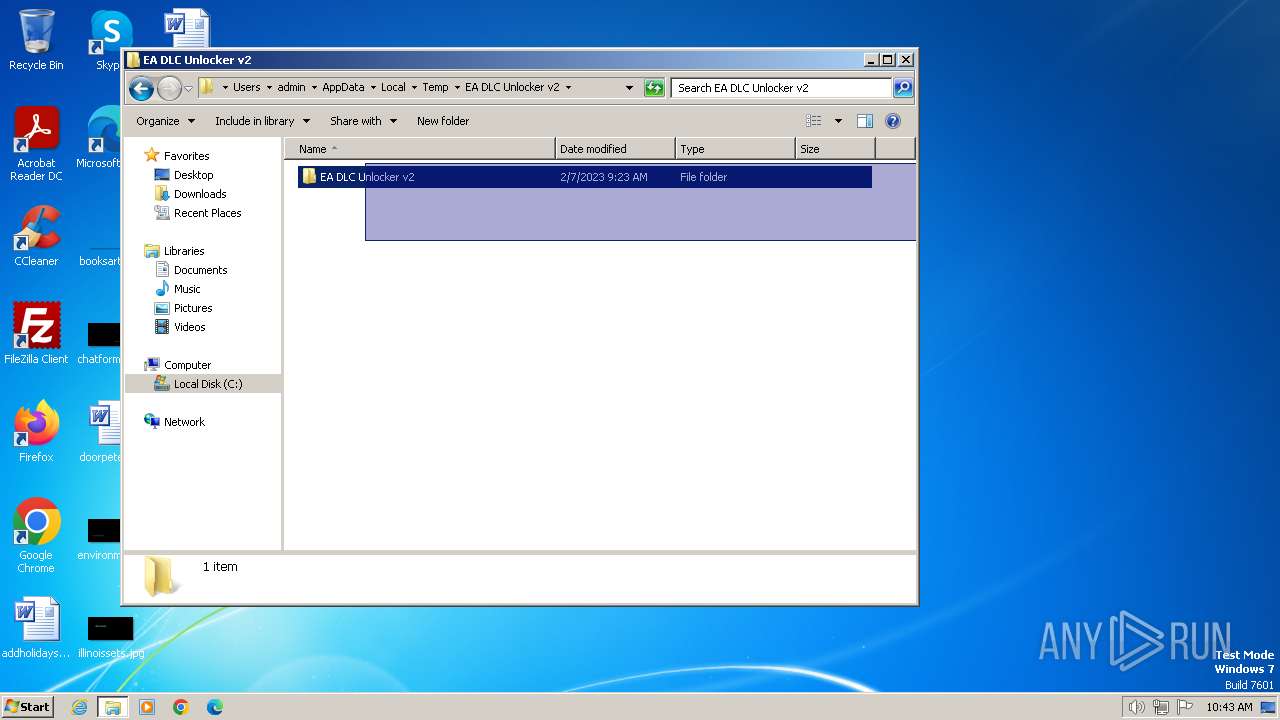
Task: Select the Acrobat Reader DC desktop icon
Action: pos(36,144)
